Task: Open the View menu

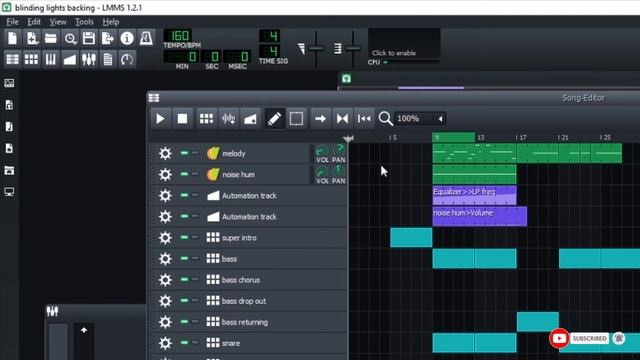Action: click(58, 22)
